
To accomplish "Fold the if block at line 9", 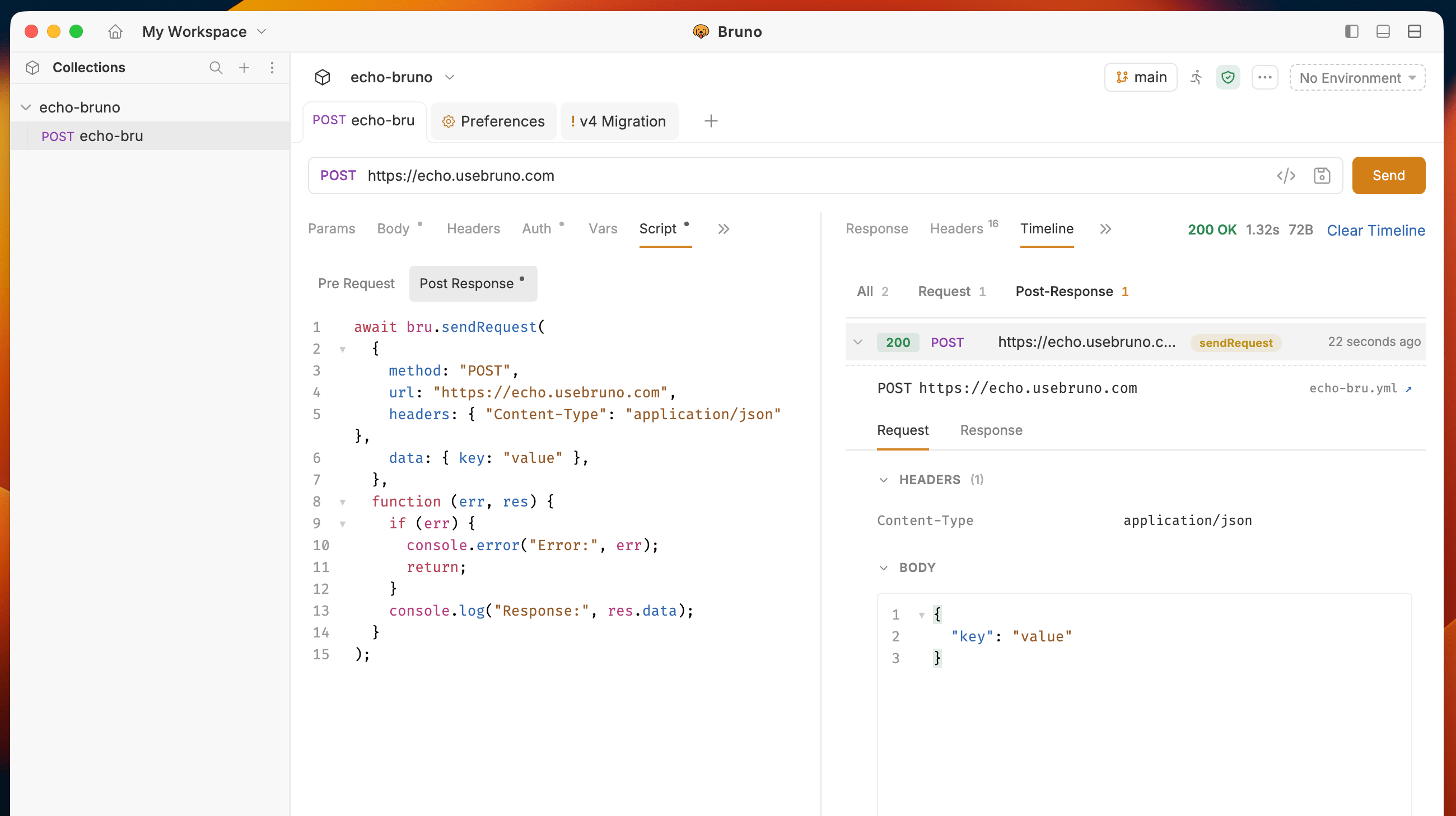I will click(x=342, y=524).
